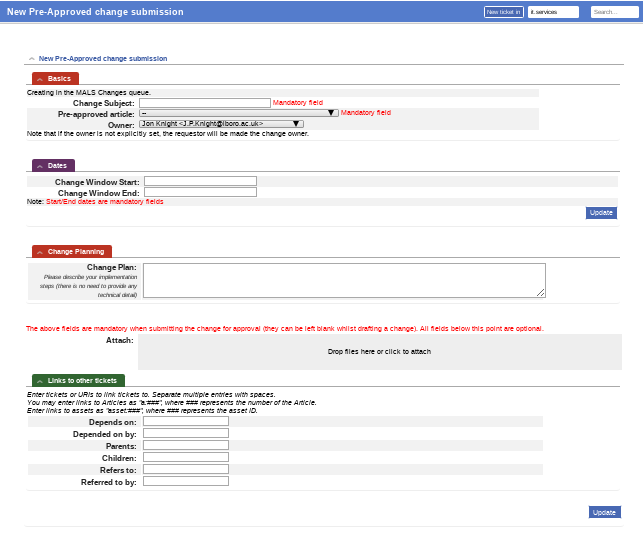Click the Change Window End field
This screenshot has height=543, width=643.
[x=200, y=192]
